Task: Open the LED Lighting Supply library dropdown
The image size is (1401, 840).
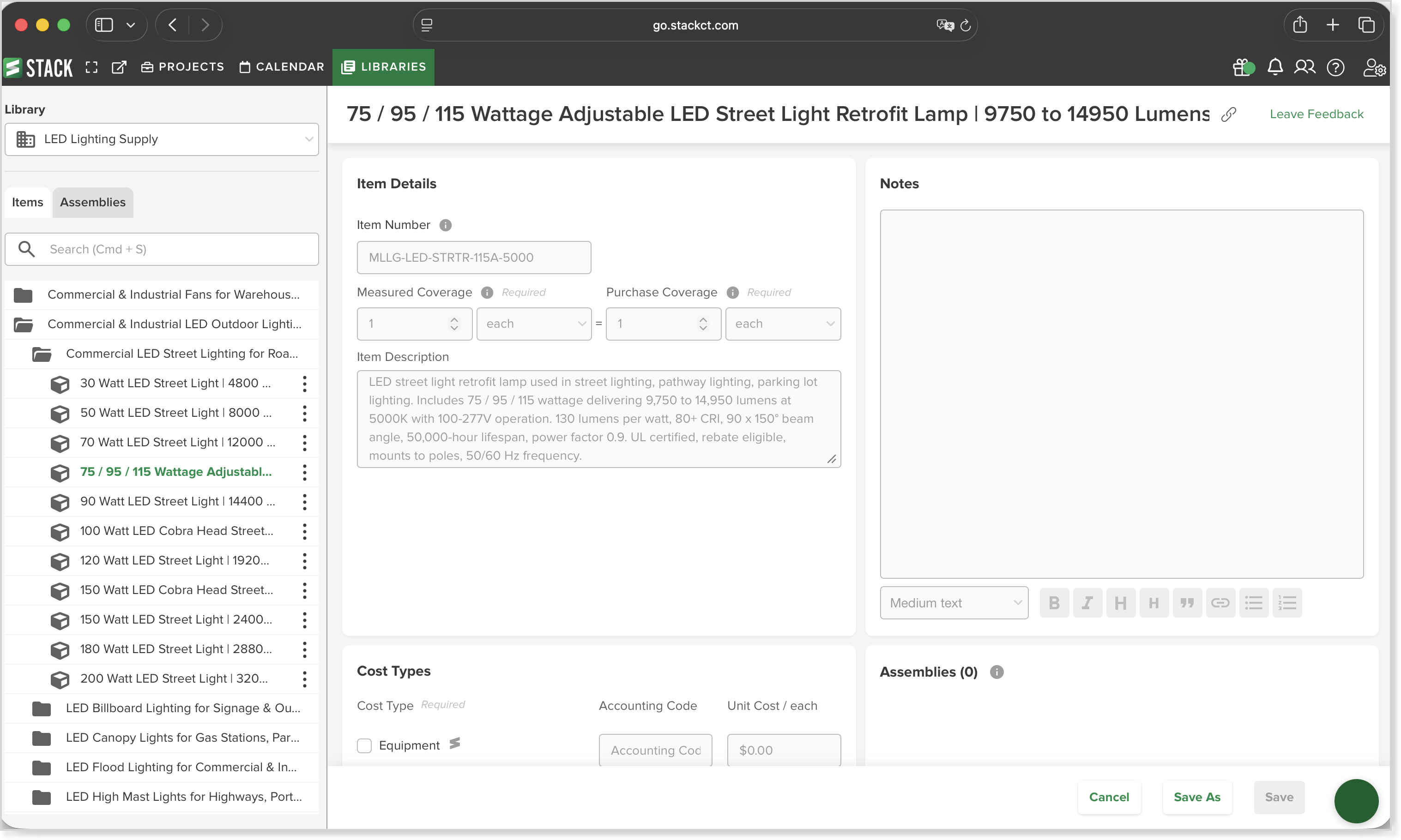Action: 162,139
